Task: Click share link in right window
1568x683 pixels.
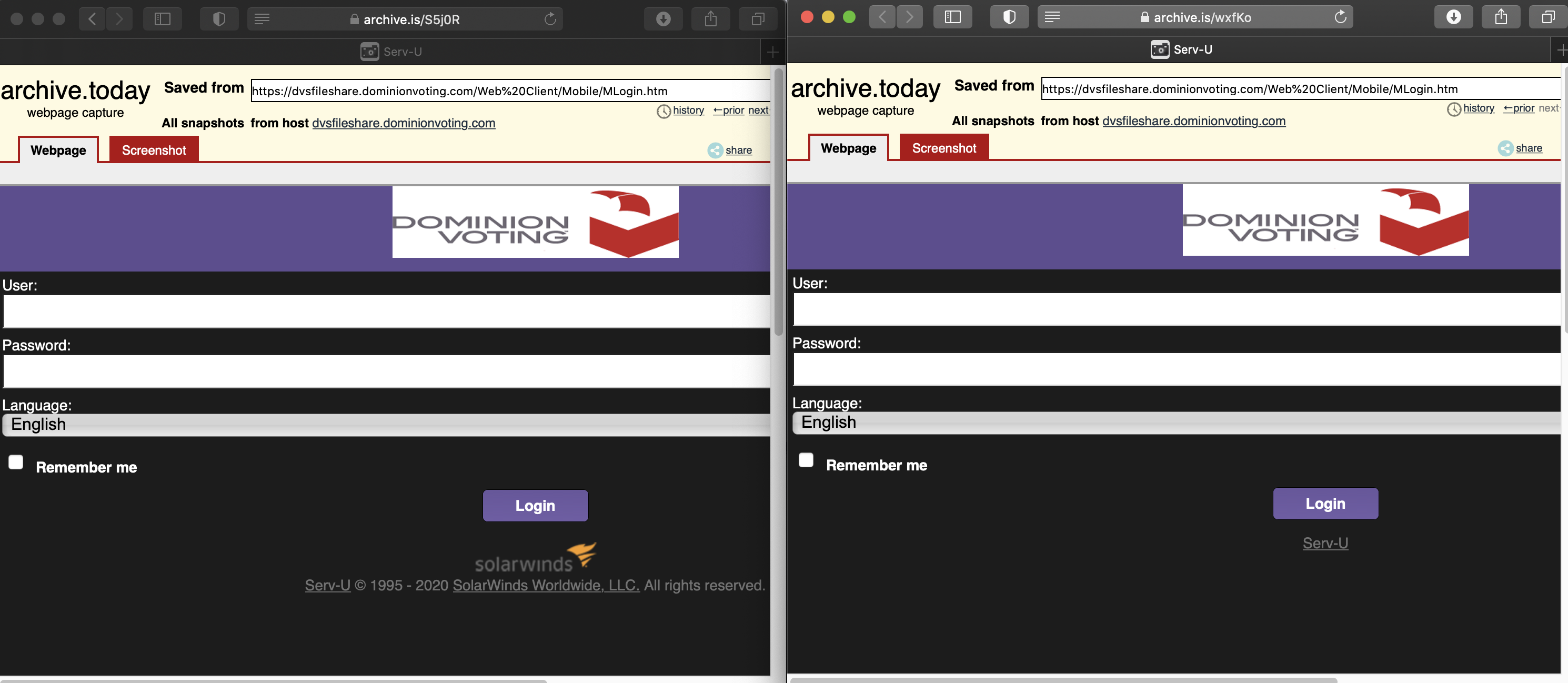Action: click(x=1529, y=148)
